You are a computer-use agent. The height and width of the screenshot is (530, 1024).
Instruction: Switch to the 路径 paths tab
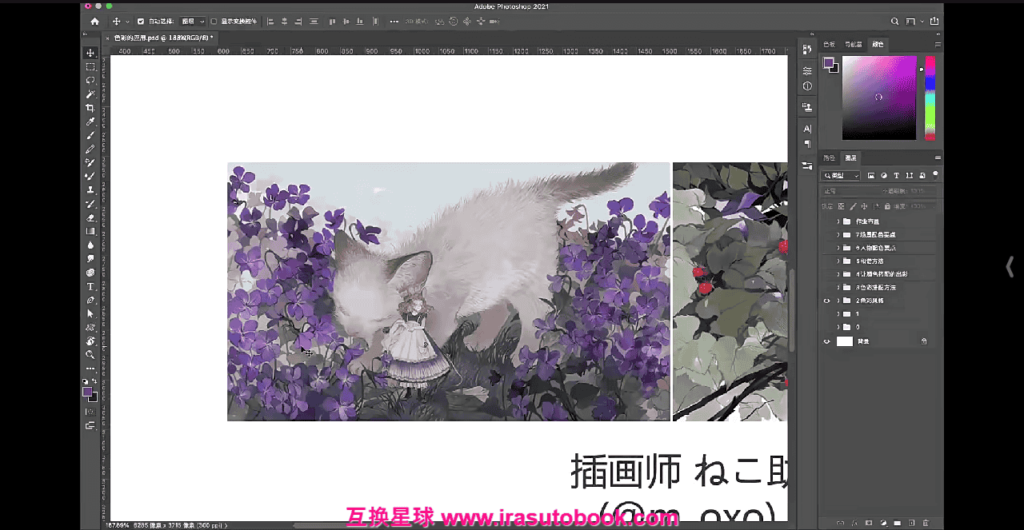[x=829, y=158]
